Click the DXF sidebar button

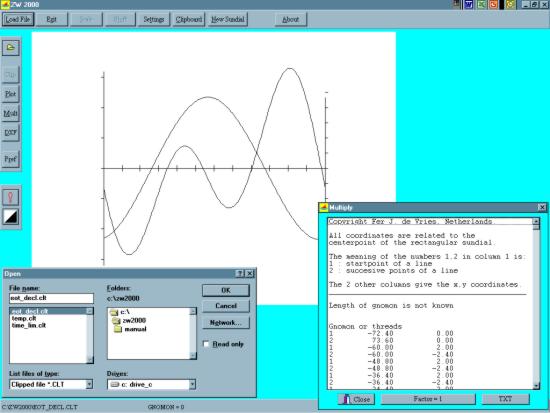coord(11,133)
